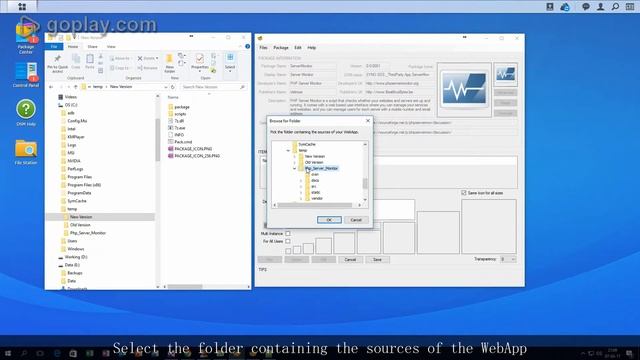Open the Select dropdown in Explorer ribbon

point(230,63)
